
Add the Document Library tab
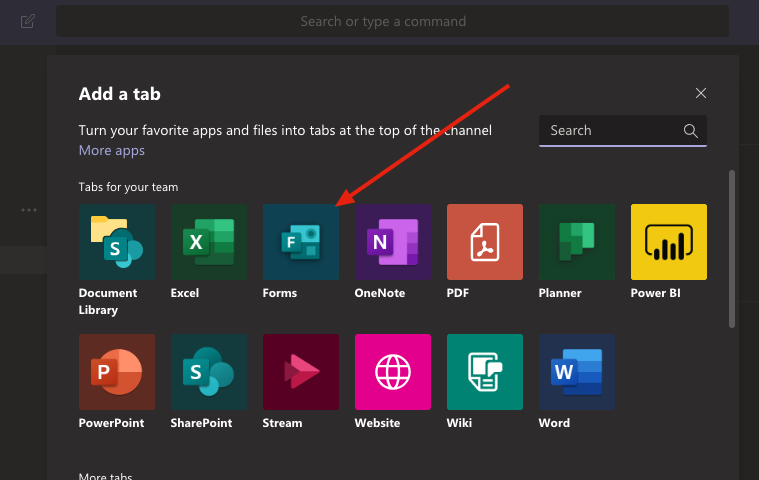[x=117, y=241]
